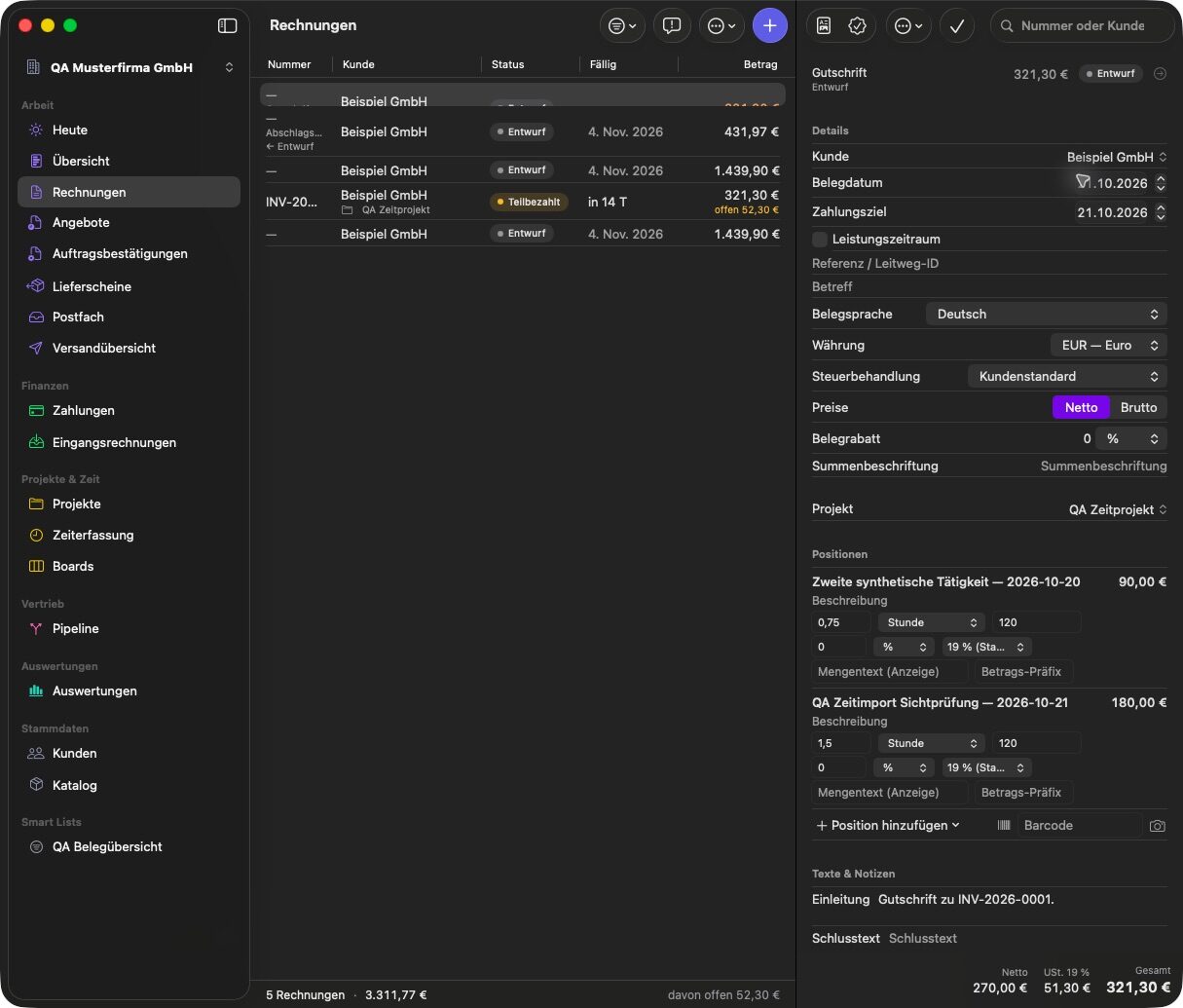The height and width of the screenshot is (1008, 1183).
Task: Open Kunden in the sidebar
Action: [x=129, y=753]
